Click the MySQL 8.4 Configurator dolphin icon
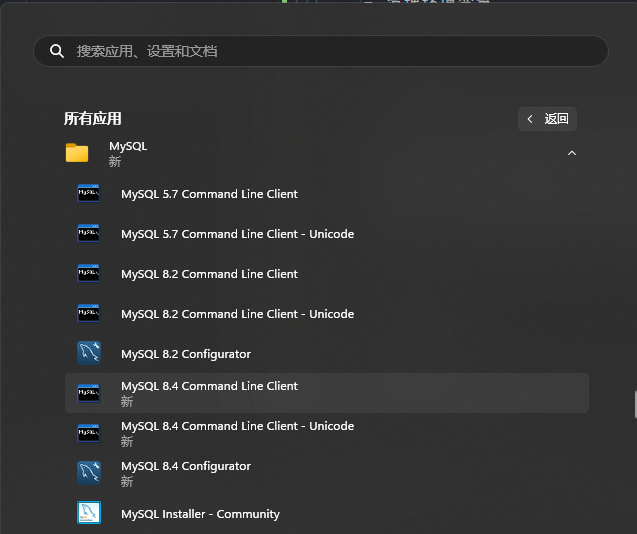Viewport: 637px width, 534px height. click(89, 473)
